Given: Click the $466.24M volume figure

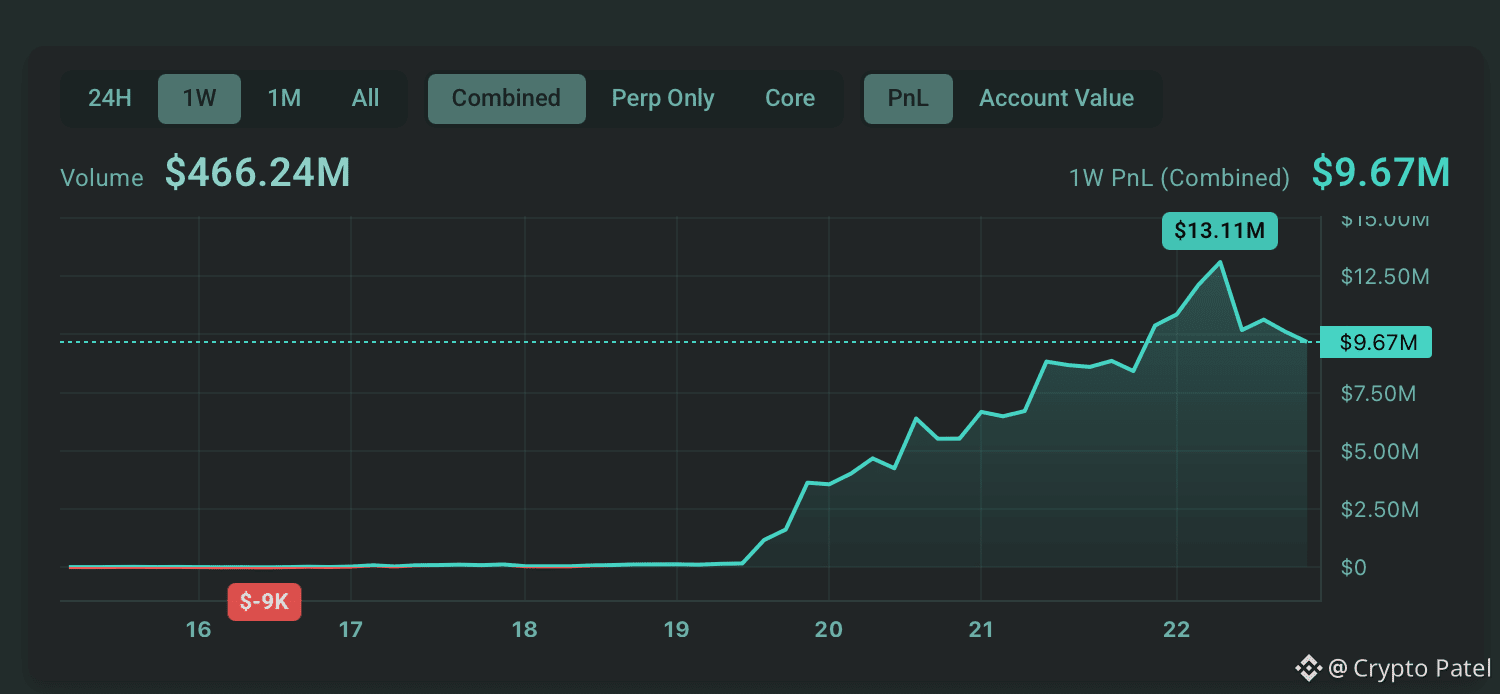Looking at the screenshot, I should pos(258,174).
